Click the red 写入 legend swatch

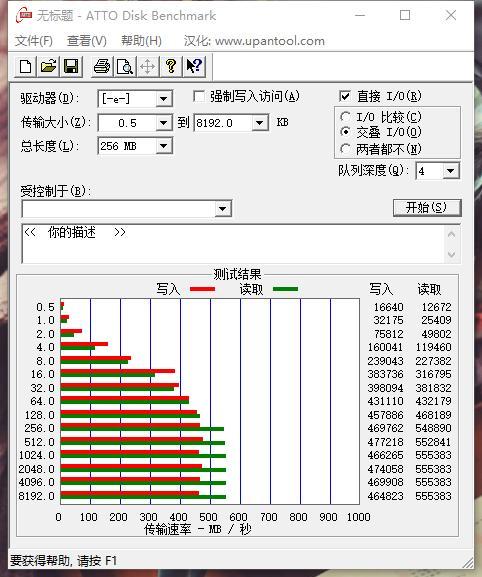click(x=202, y=289)
